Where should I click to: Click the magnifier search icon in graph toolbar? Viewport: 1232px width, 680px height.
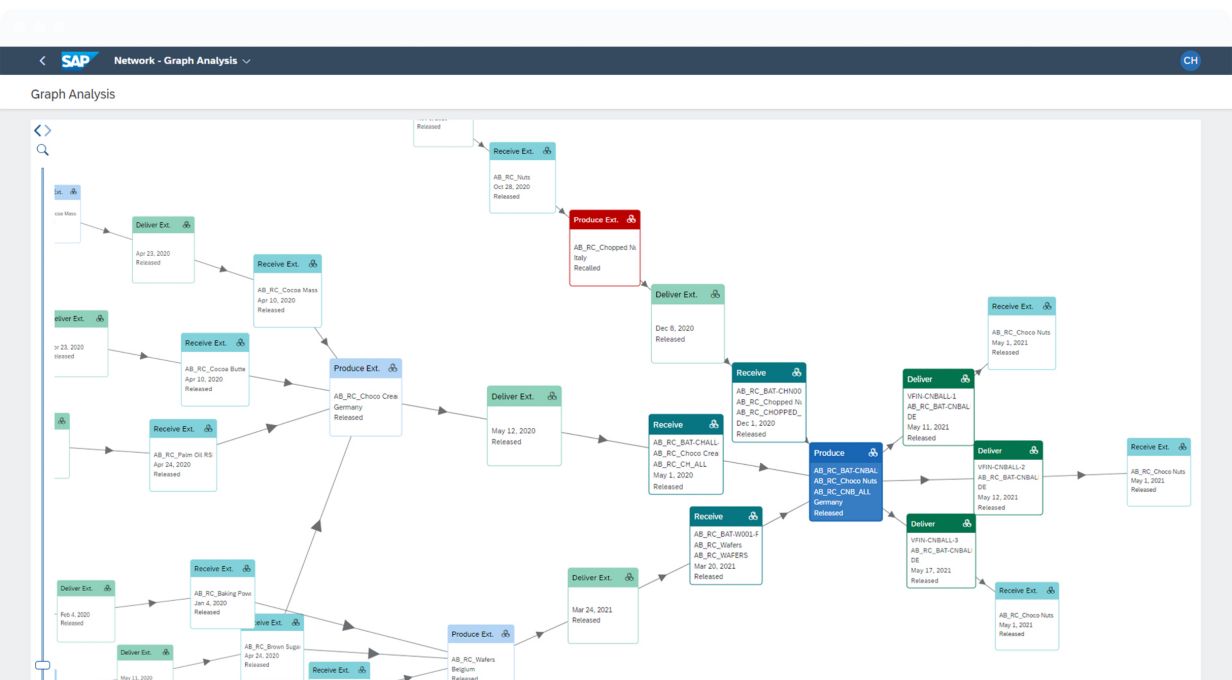coord(43,150)
